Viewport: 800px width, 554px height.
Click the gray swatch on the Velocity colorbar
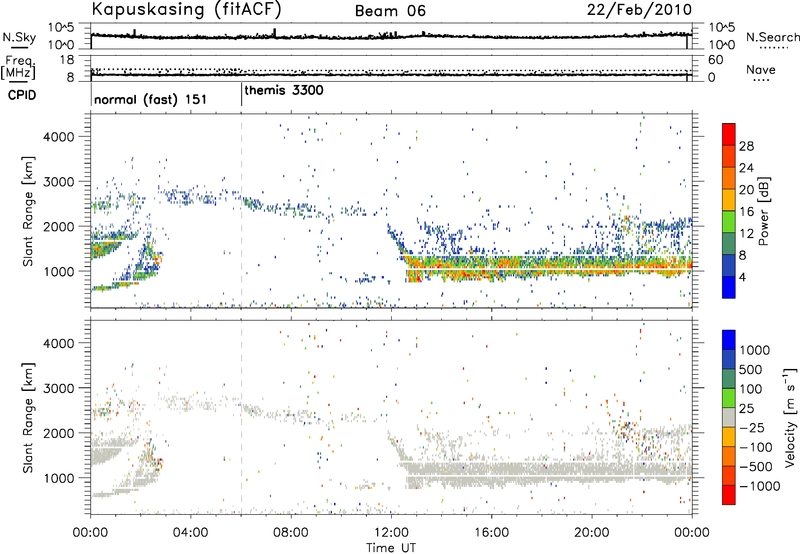point(729,417)
